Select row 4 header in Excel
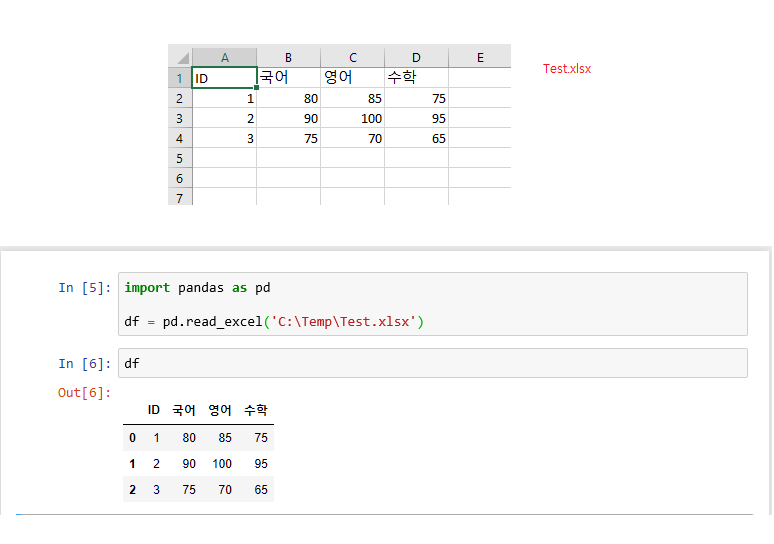 click(x=180, y=138)
